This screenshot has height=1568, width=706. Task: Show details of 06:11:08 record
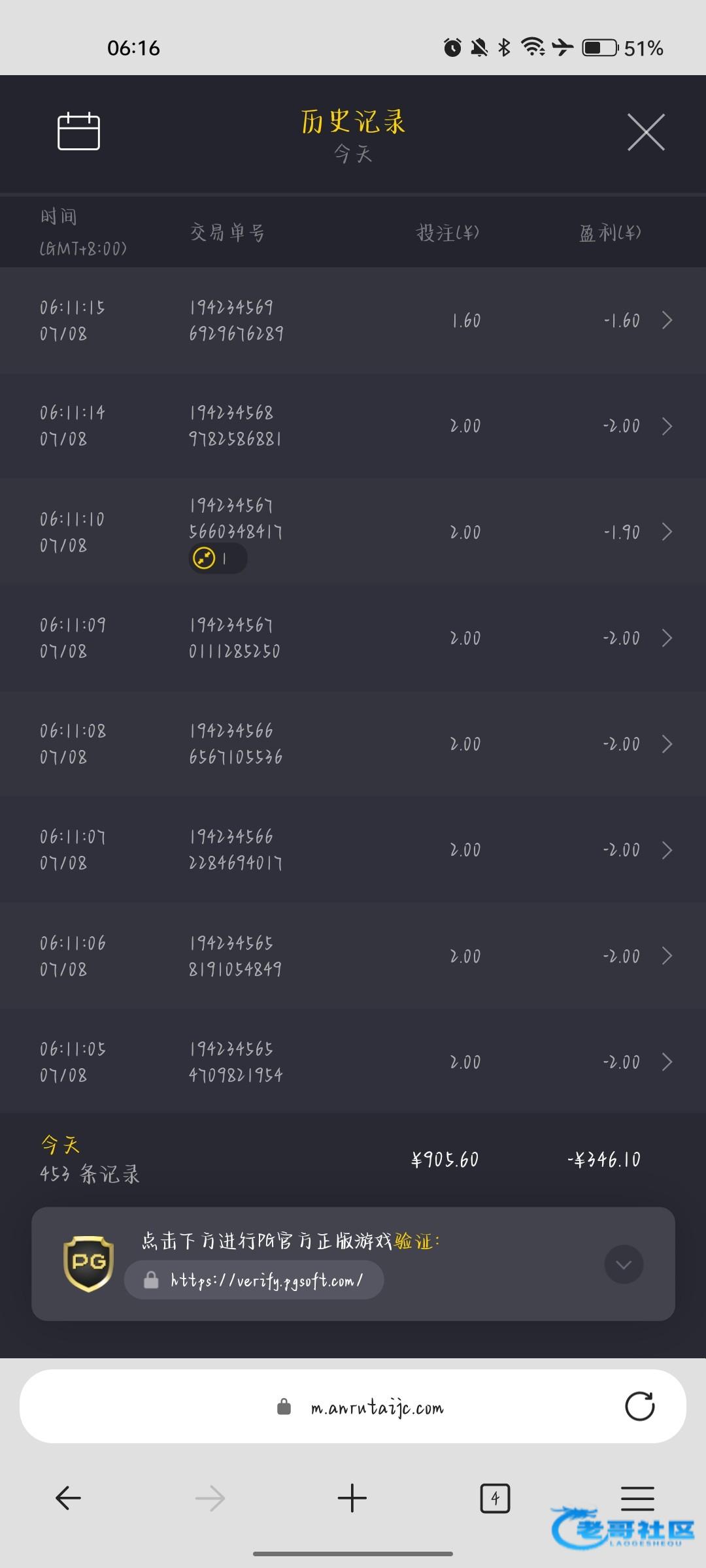(x=667, y=743)
